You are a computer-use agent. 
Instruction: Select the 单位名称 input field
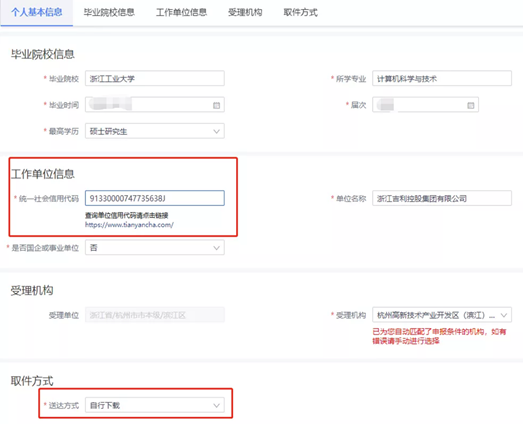coord(442,198)
